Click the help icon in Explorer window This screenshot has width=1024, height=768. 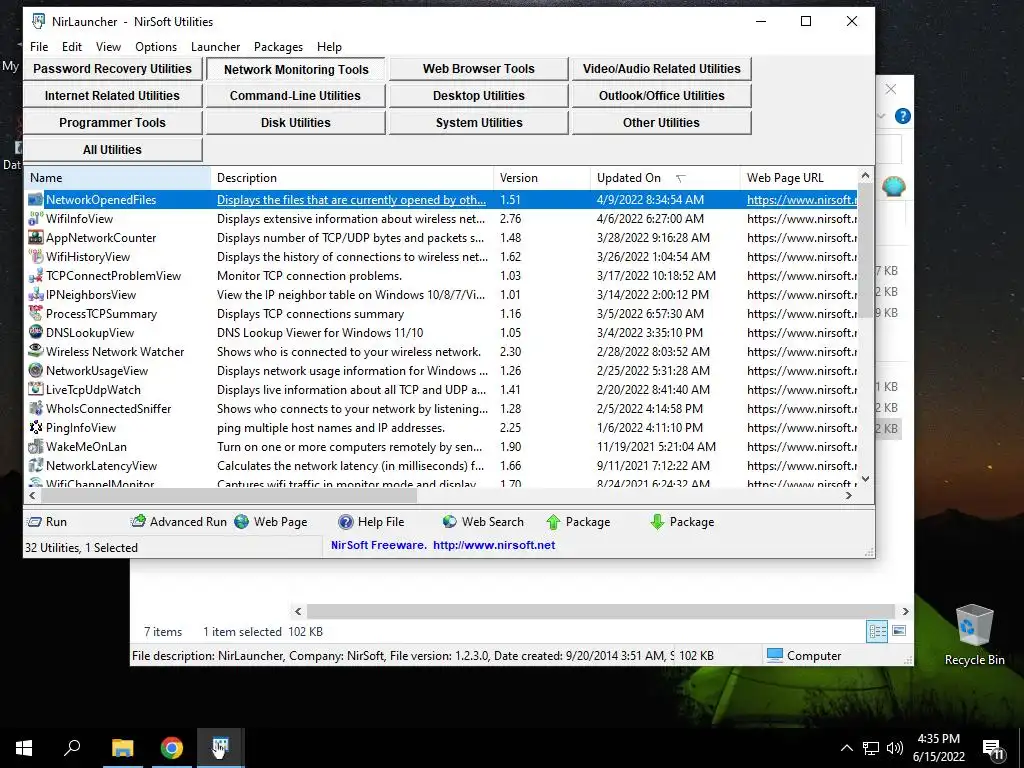[x=903, y=116]
